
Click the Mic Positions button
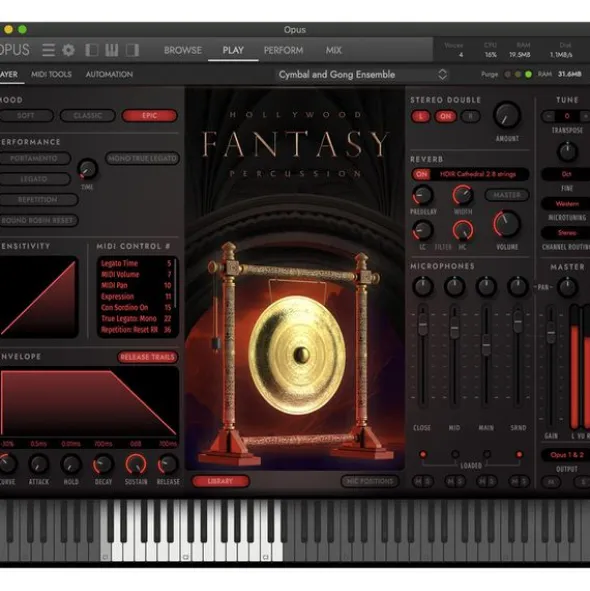369,481
